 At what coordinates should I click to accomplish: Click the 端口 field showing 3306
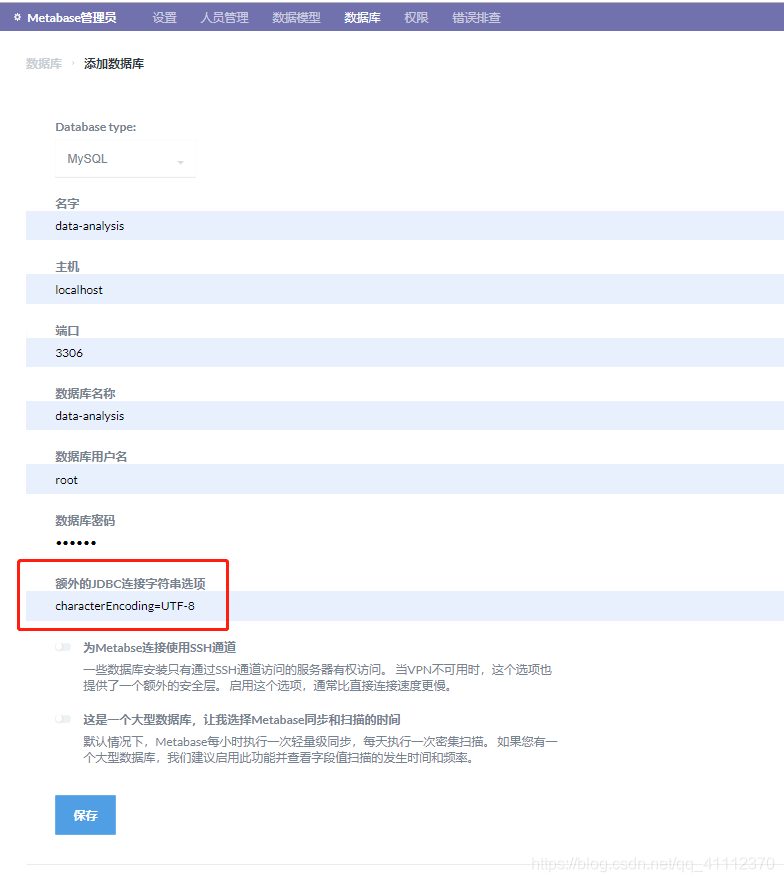tap(405, 353)
